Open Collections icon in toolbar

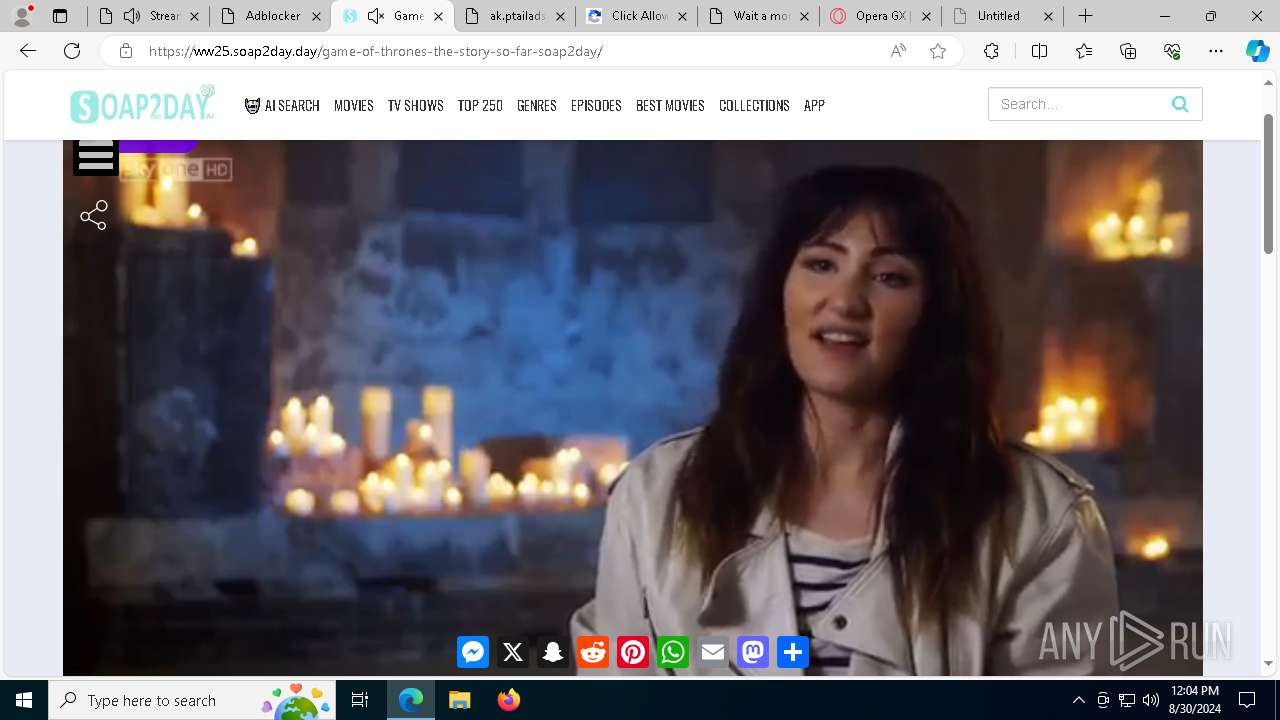pyautogui.click(x=1128, y=51)
